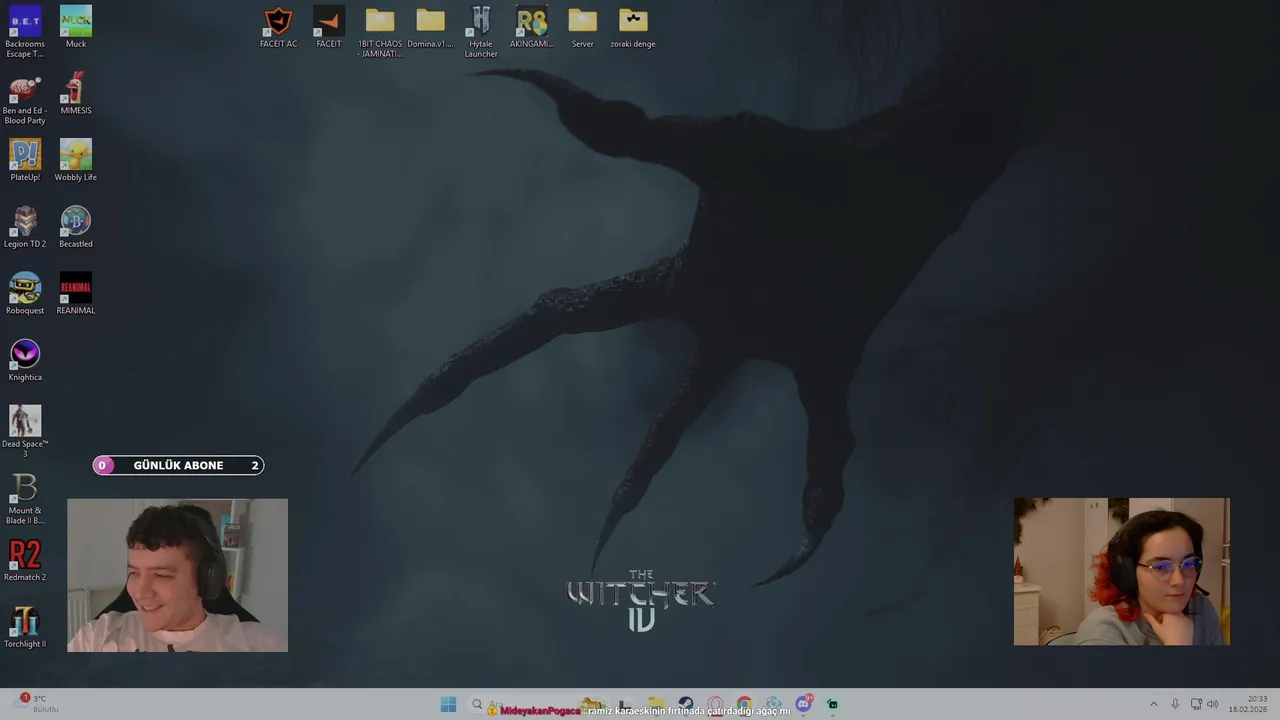The width and height of the screenshot is (1280, 720).
Task: Open the volume tray icon
Action: tap(1212, 704)
